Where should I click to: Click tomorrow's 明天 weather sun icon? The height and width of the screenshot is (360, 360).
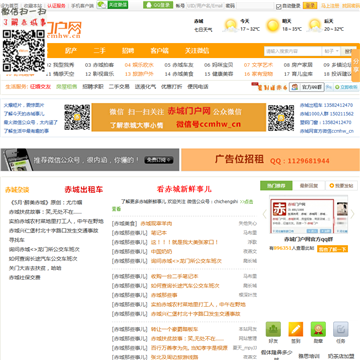(273, 25)
